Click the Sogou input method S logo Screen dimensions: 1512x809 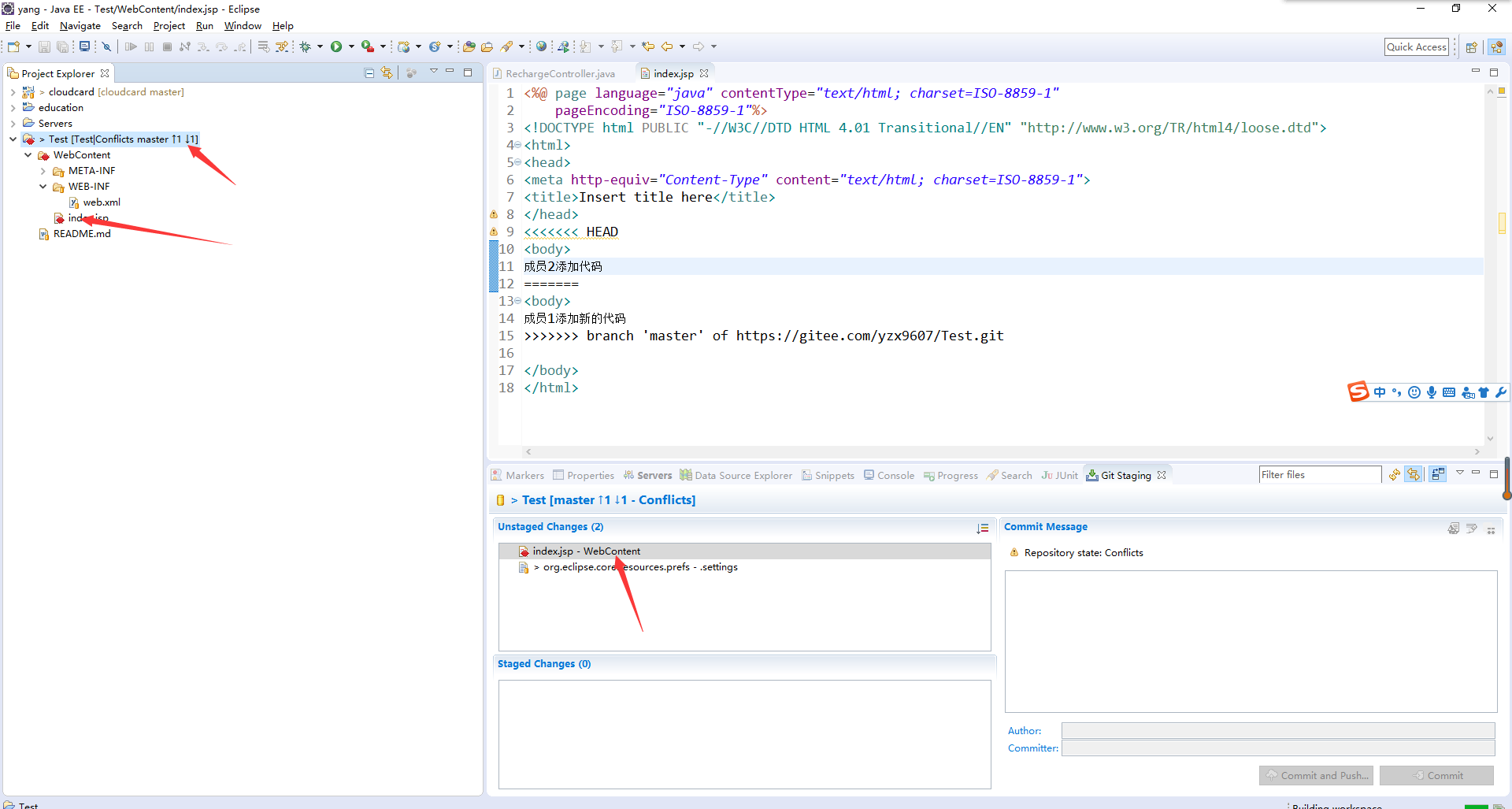(1358, 392)
